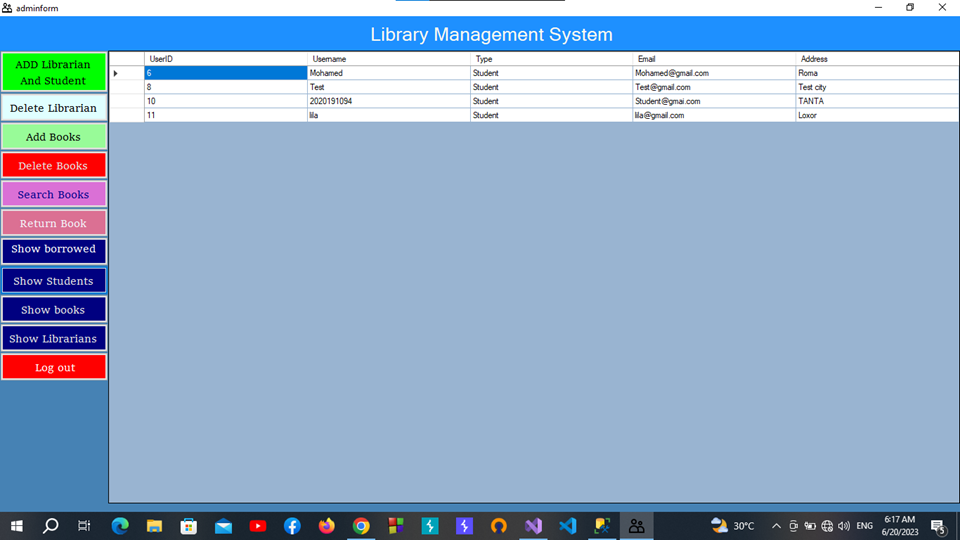
Task: Switch to Visual Studio on the taskbar
Action: coord(533,526)
